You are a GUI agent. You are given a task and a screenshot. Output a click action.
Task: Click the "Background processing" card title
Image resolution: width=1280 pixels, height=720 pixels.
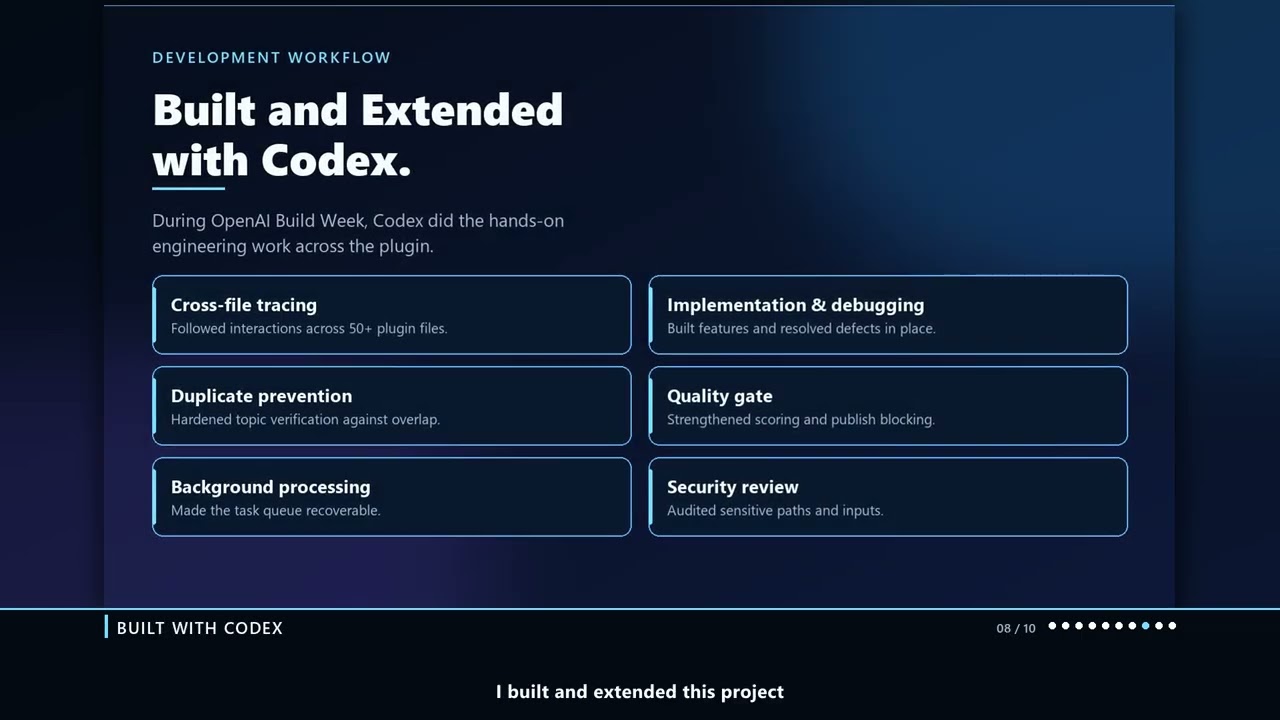(x=270, y=487)
